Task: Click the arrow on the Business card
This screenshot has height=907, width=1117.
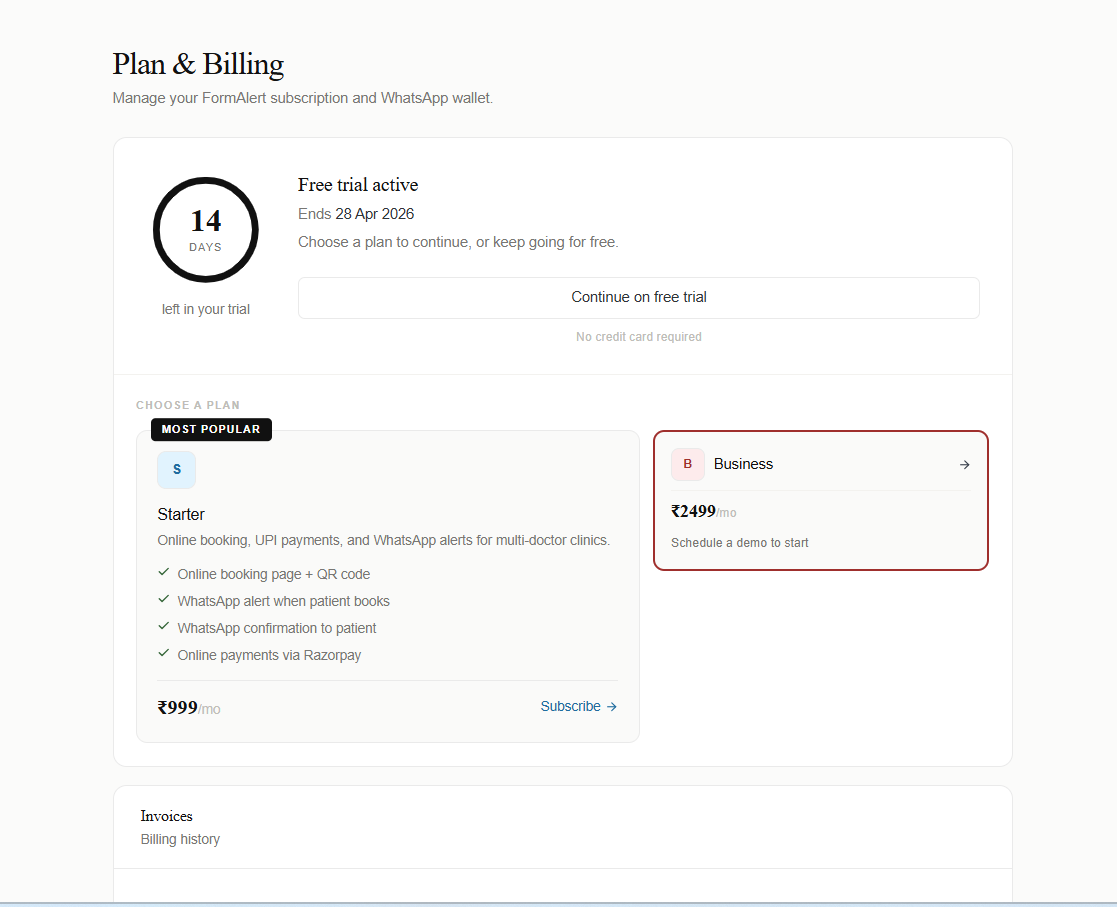Action: (964, 465)
